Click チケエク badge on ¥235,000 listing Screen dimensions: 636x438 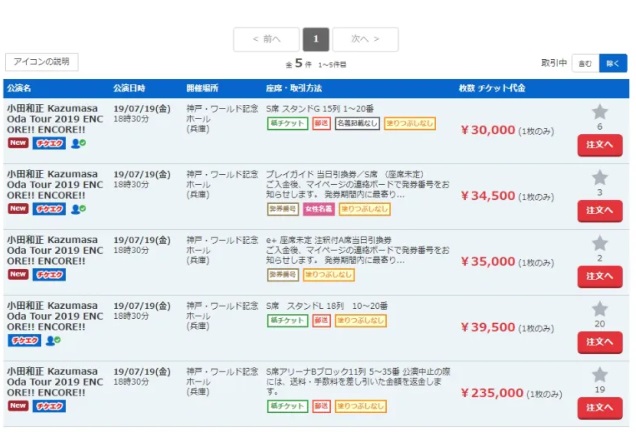click(49, 406)
